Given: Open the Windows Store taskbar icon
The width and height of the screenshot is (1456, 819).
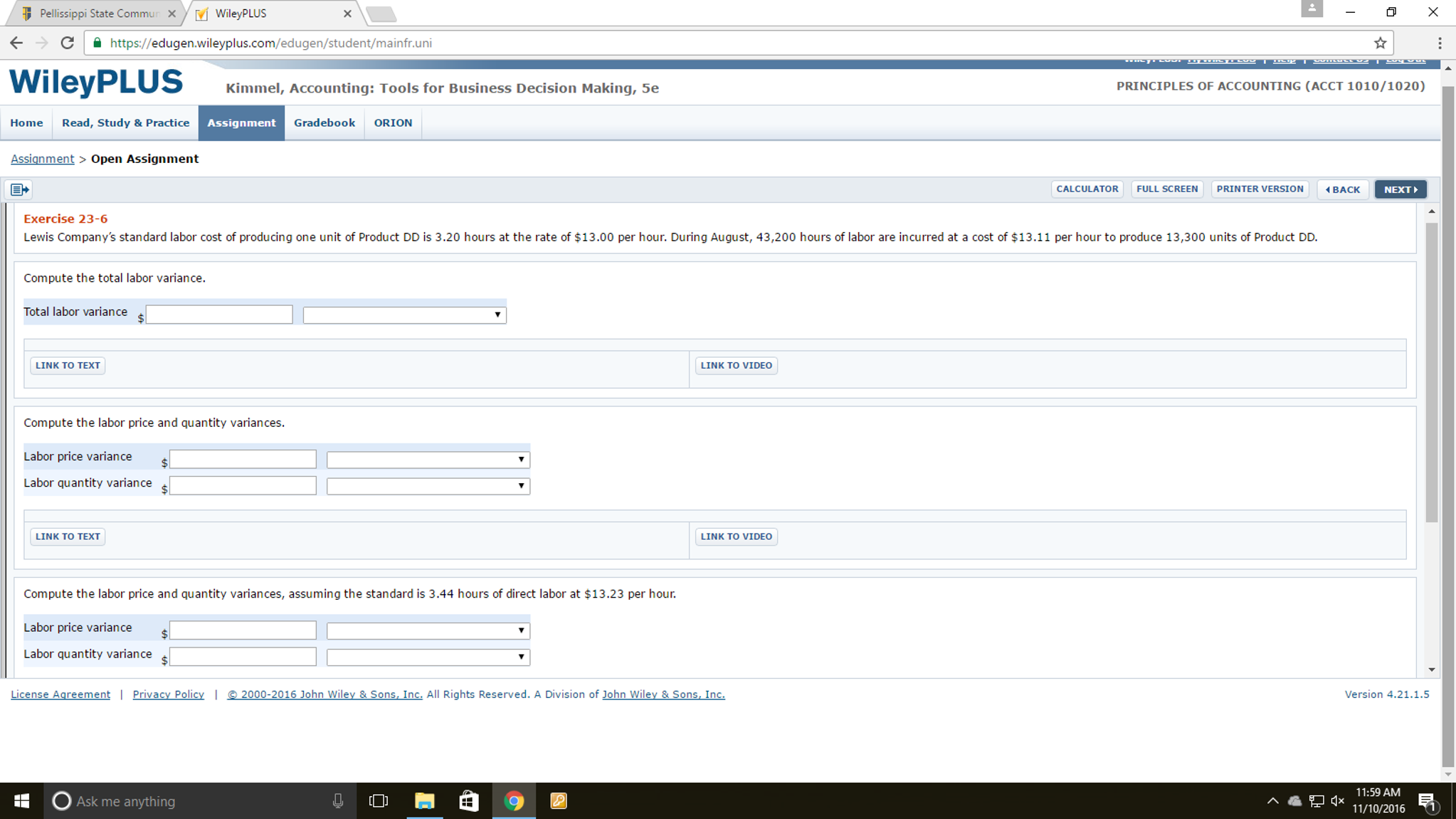Looking at the screenshot, I should pyautogui.click(x=469, y=801).
